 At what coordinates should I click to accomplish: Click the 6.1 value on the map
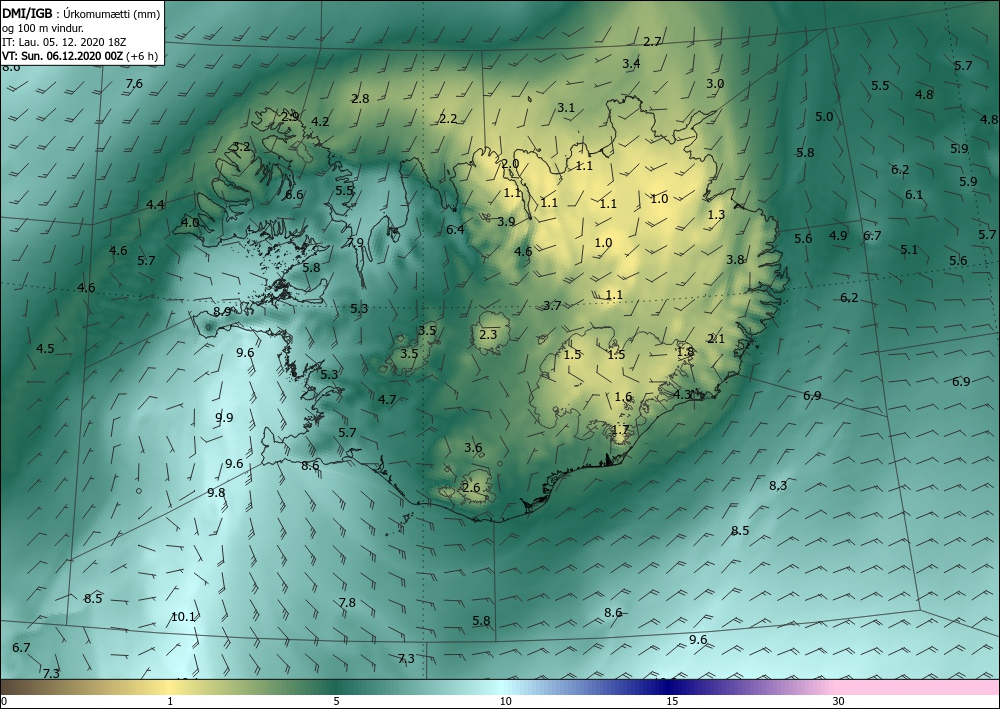[x=914, y=195]
